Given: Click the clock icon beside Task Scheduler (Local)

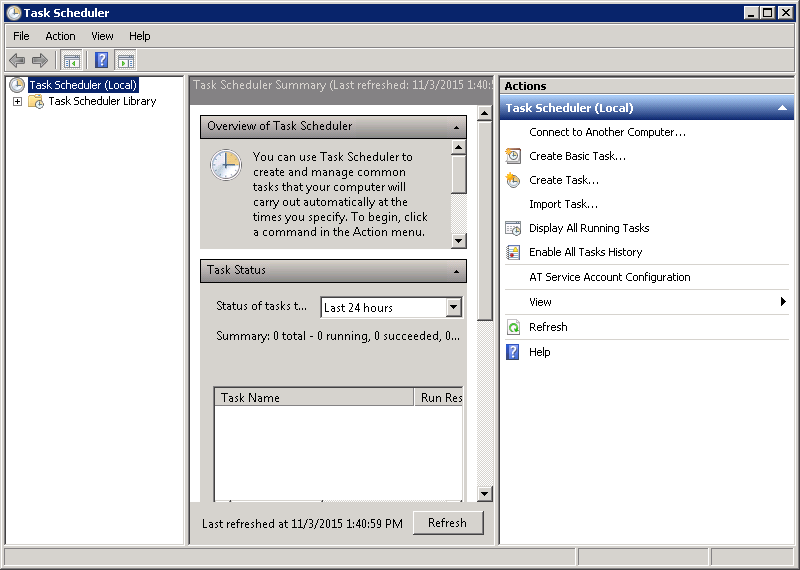Looking at the screenshot, I should click(17, 85).
